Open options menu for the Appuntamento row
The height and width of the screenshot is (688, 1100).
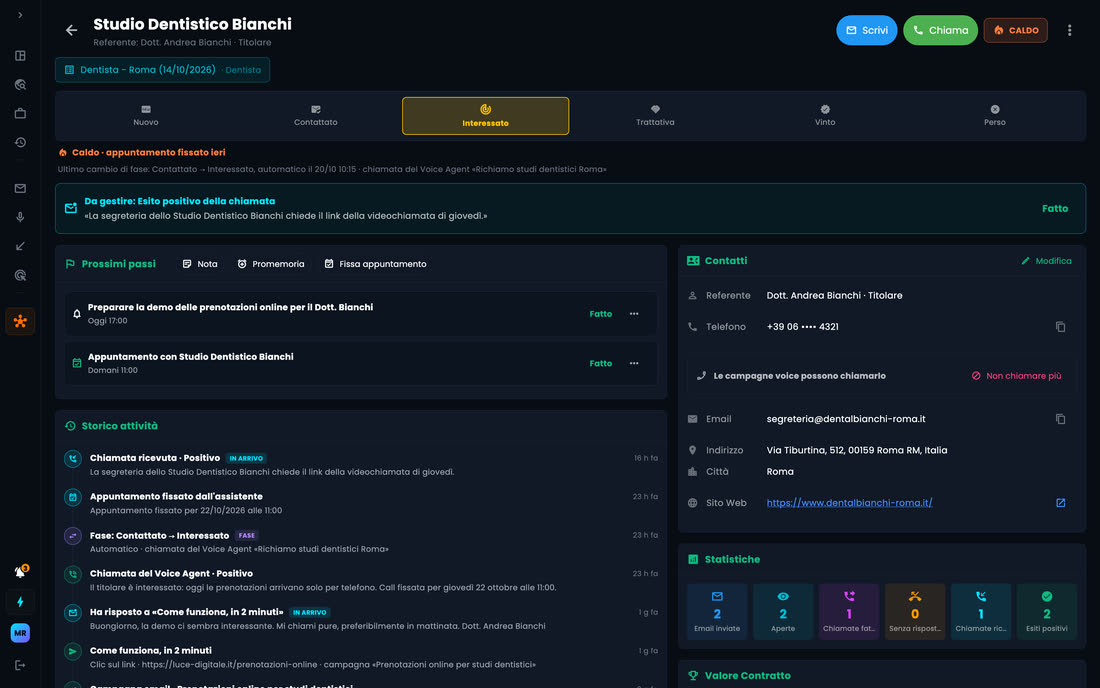(634, 363)
